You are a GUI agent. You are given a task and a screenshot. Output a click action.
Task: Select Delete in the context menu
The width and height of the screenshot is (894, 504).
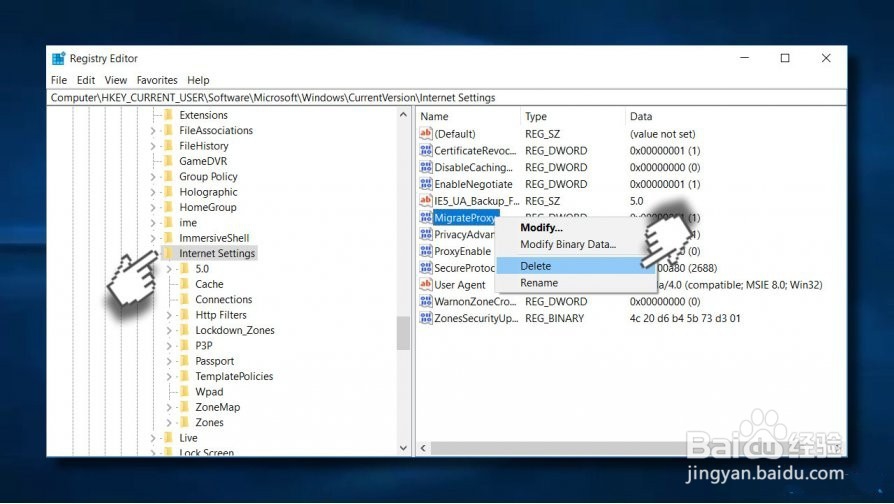[576, 266]
